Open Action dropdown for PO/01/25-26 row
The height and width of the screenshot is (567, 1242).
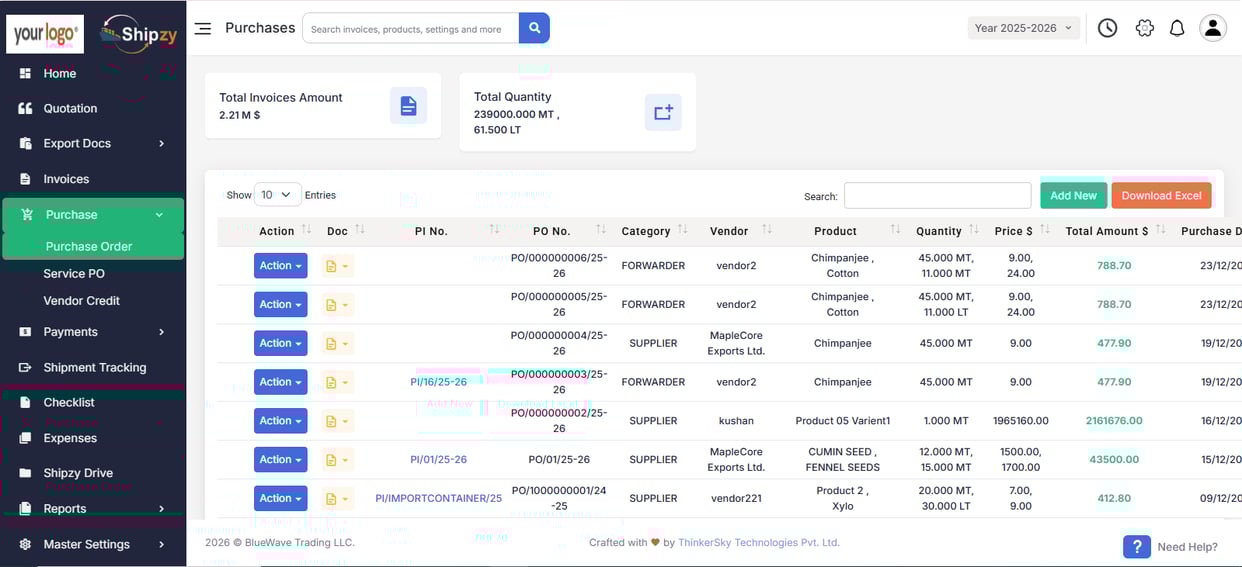280,460
